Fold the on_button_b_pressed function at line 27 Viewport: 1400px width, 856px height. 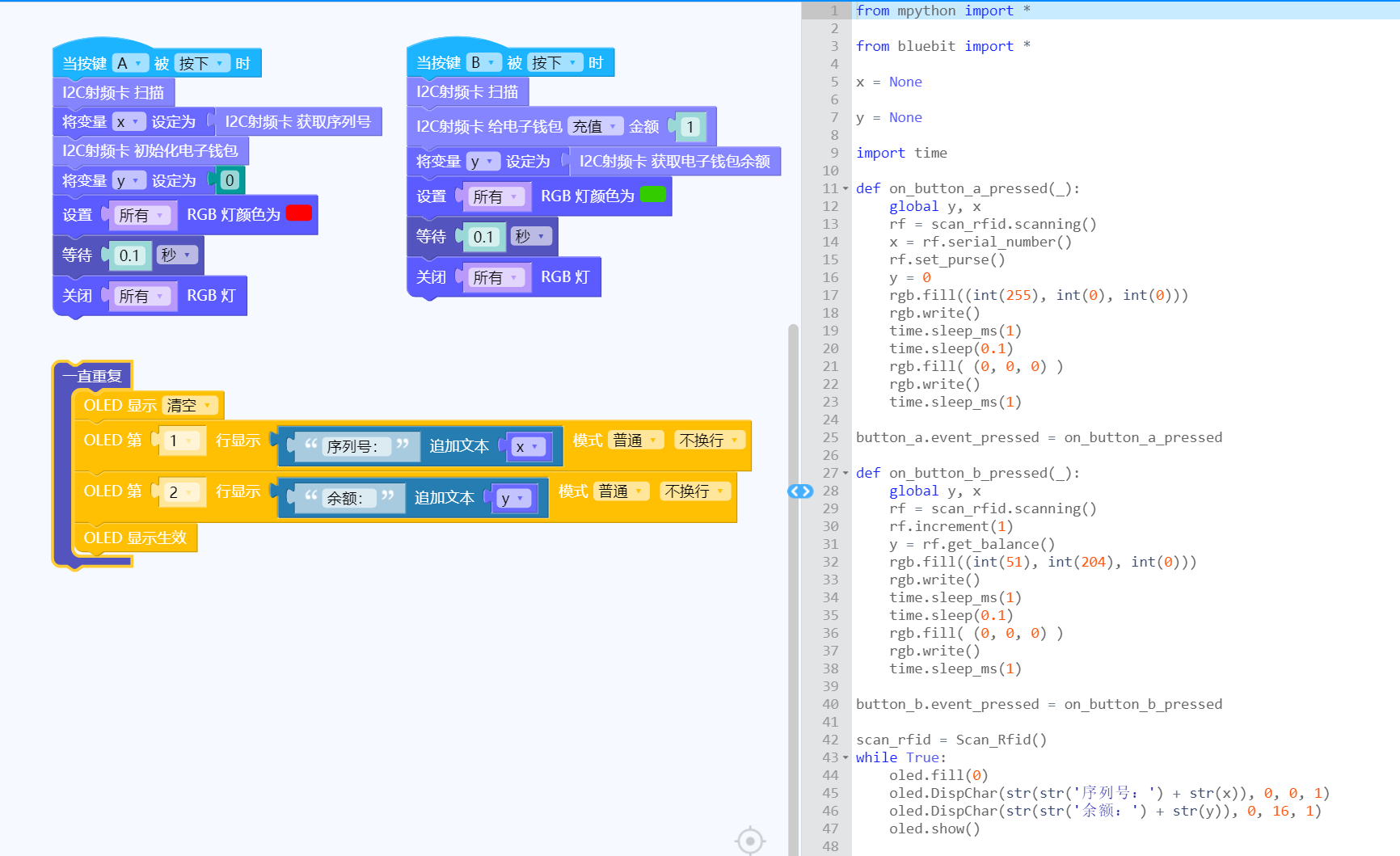[x=845, y=474]
